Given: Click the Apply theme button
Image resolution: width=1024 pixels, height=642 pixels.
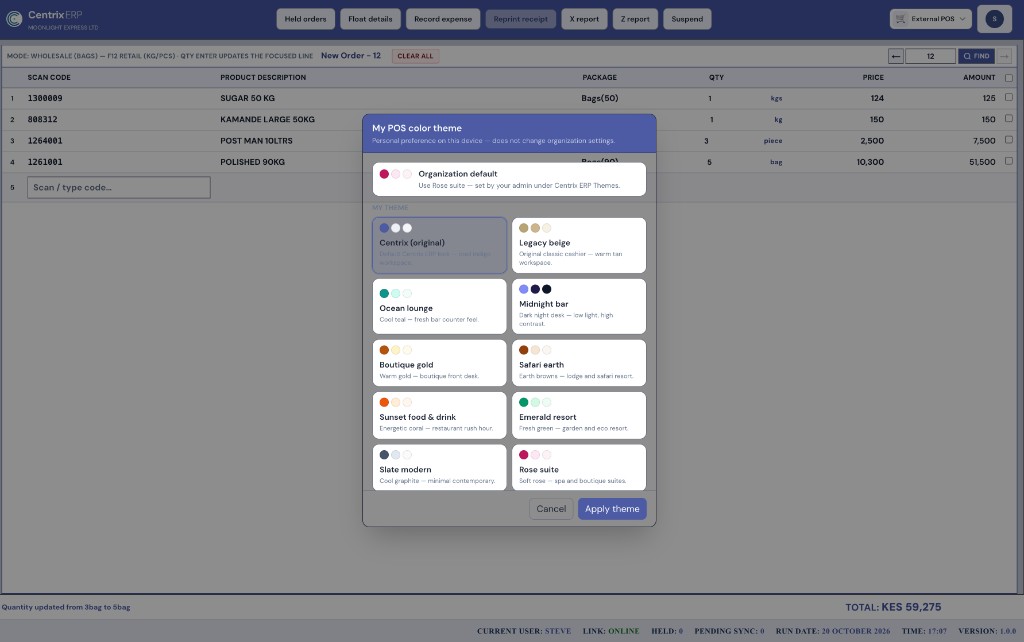Looking at the screenshot, I should 612,509.
